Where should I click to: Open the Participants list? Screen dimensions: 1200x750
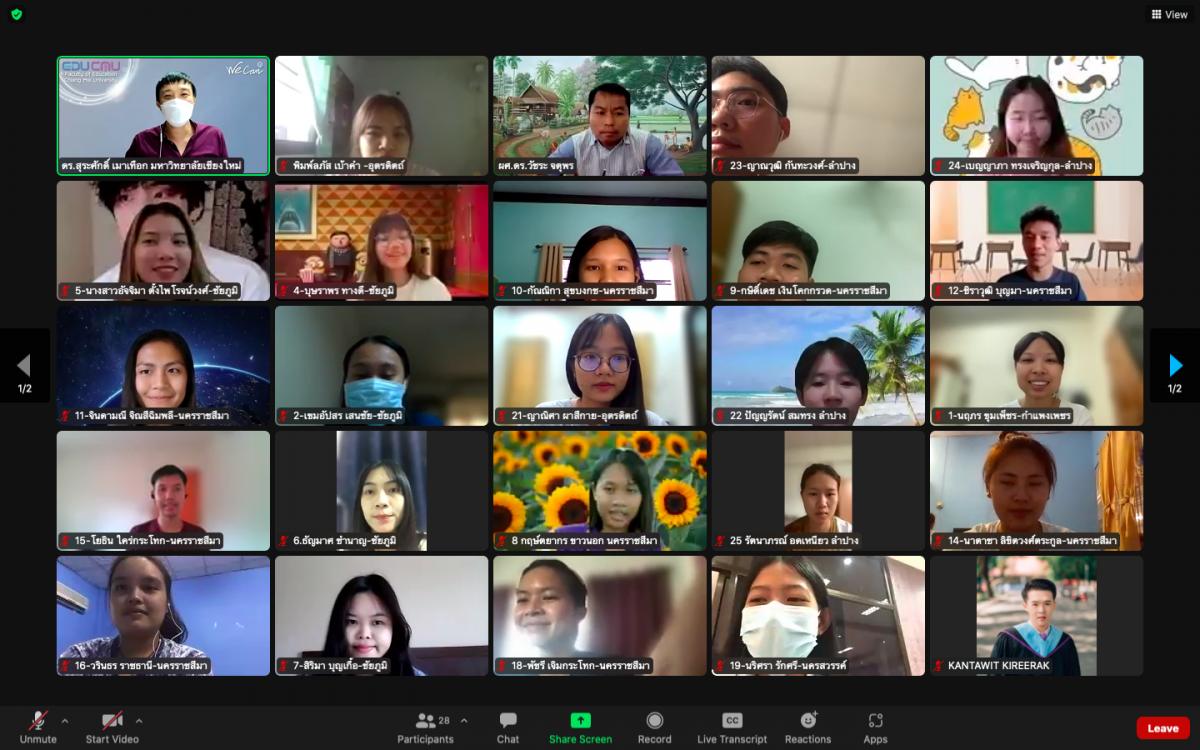tap(426, 727)
